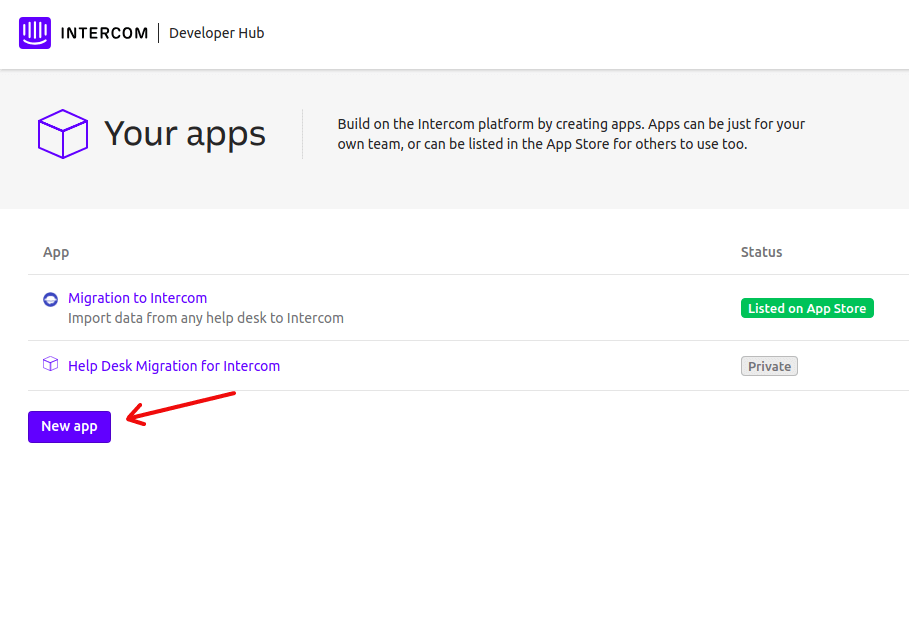Click the Your apps heading
The width and height of the screenshot is (909, 634).
184,134
